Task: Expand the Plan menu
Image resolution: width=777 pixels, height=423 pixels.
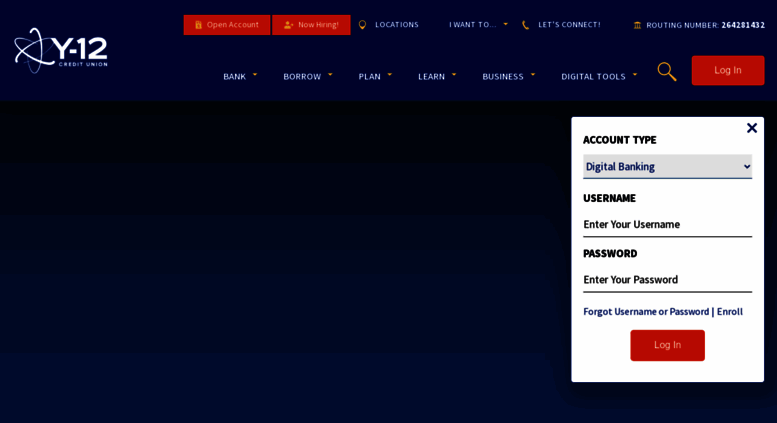Action: point(375,76)
